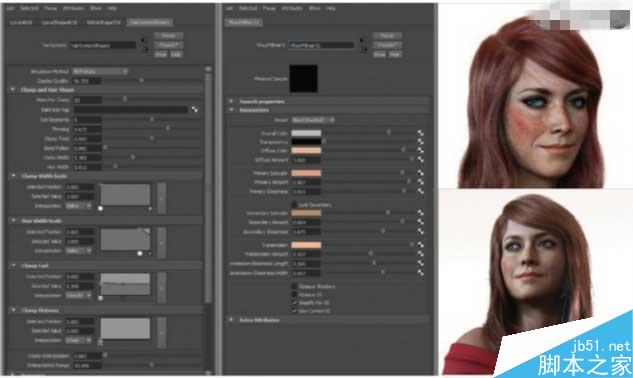Open Selected menu in VRayHairMtl panel
This screenshot has width=633, height=378.
click(248, 8)
